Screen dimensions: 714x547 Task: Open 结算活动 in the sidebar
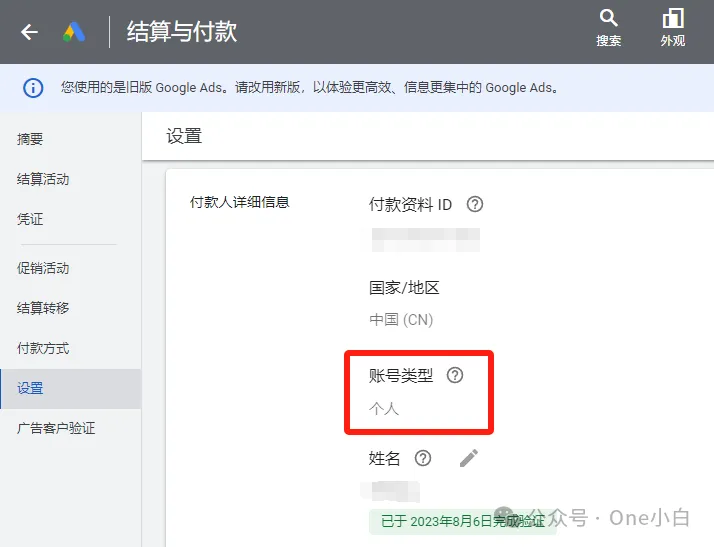coord(43,179)
